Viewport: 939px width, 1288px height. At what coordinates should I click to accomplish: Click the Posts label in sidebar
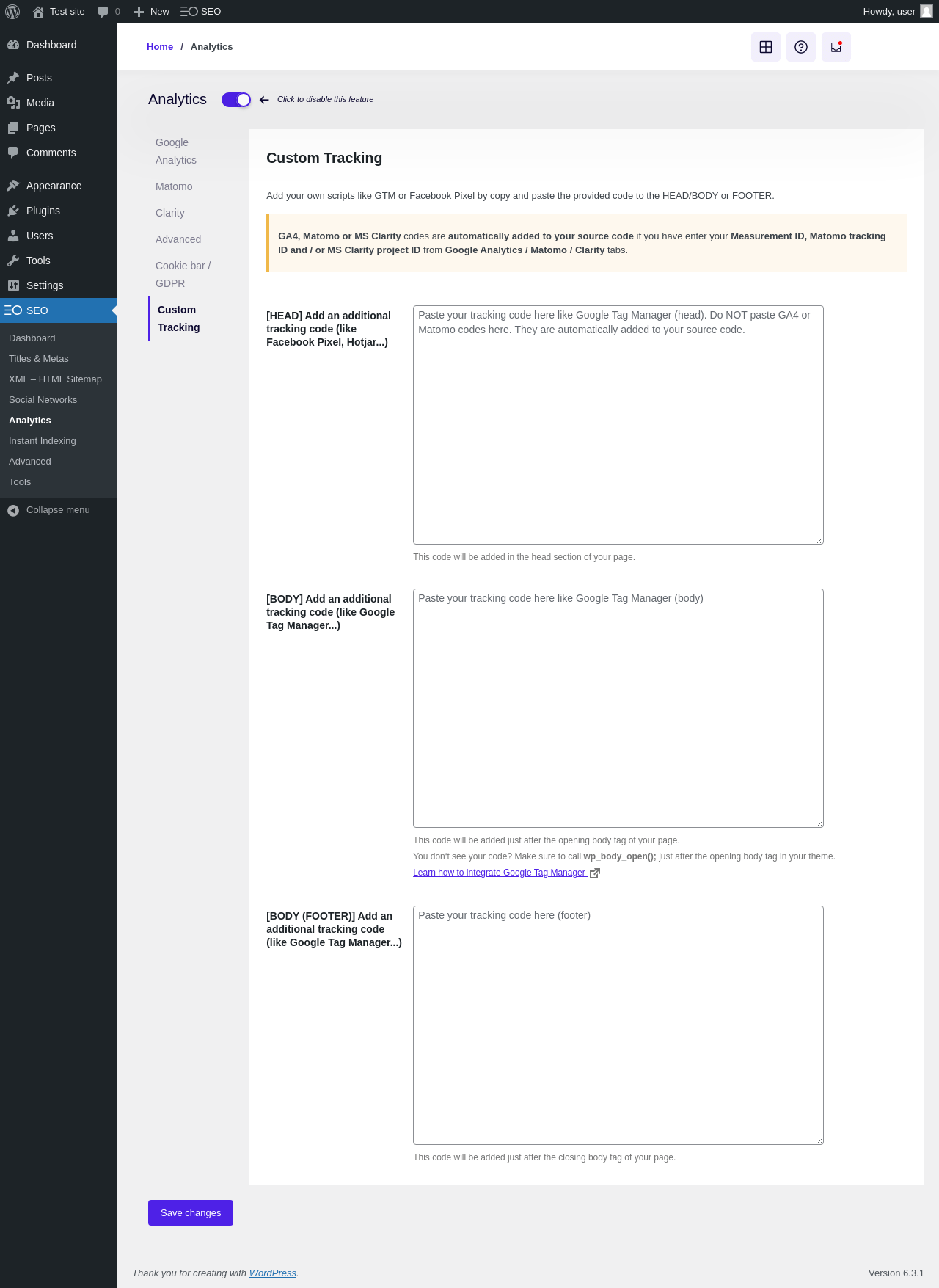(39, 78)
